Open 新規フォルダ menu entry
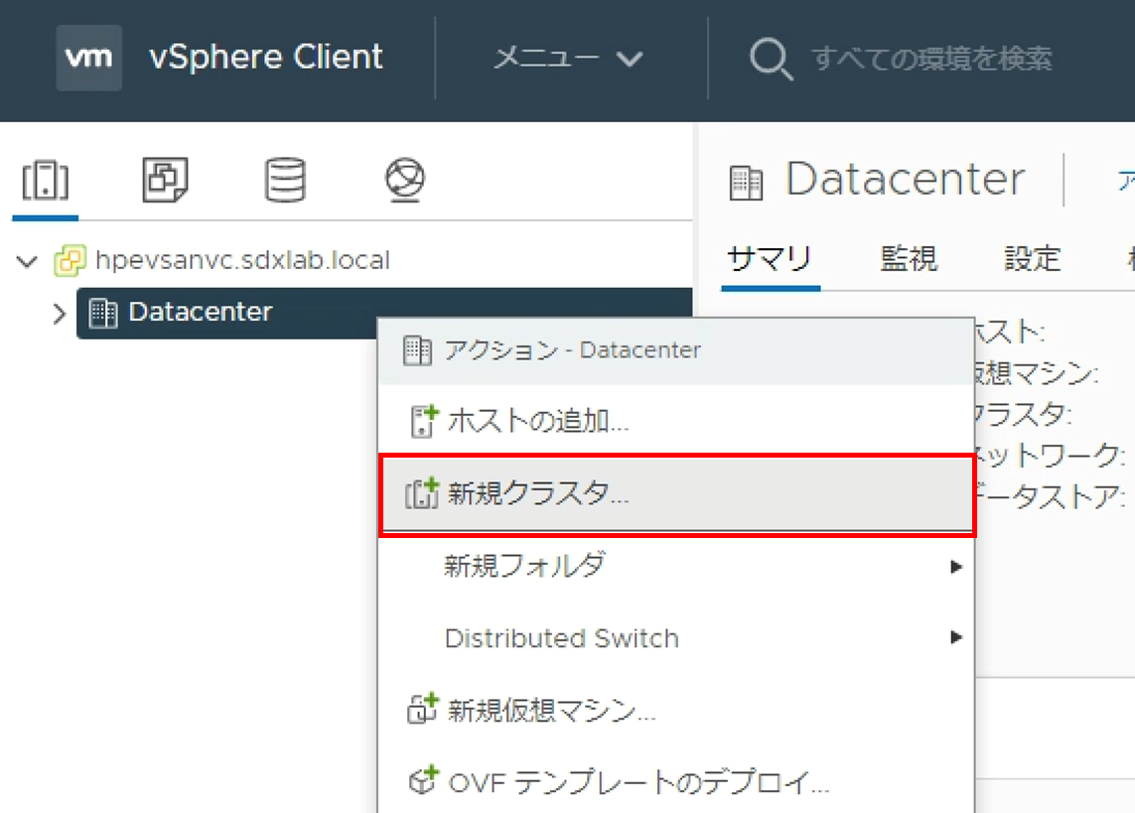The height and width of the screenshot is (813, 1135). click(x=676, y=565)
